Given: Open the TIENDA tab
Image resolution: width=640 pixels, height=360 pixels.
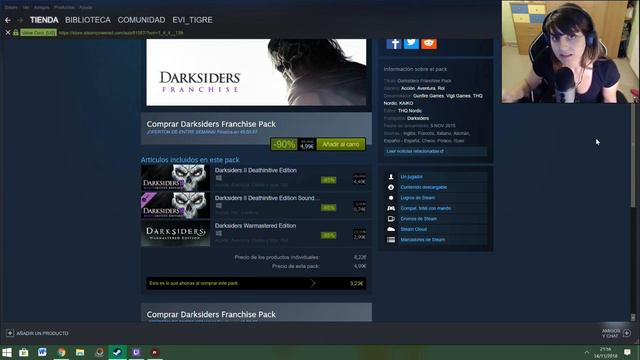Looking at the screenshot, I should click(44, 20).
